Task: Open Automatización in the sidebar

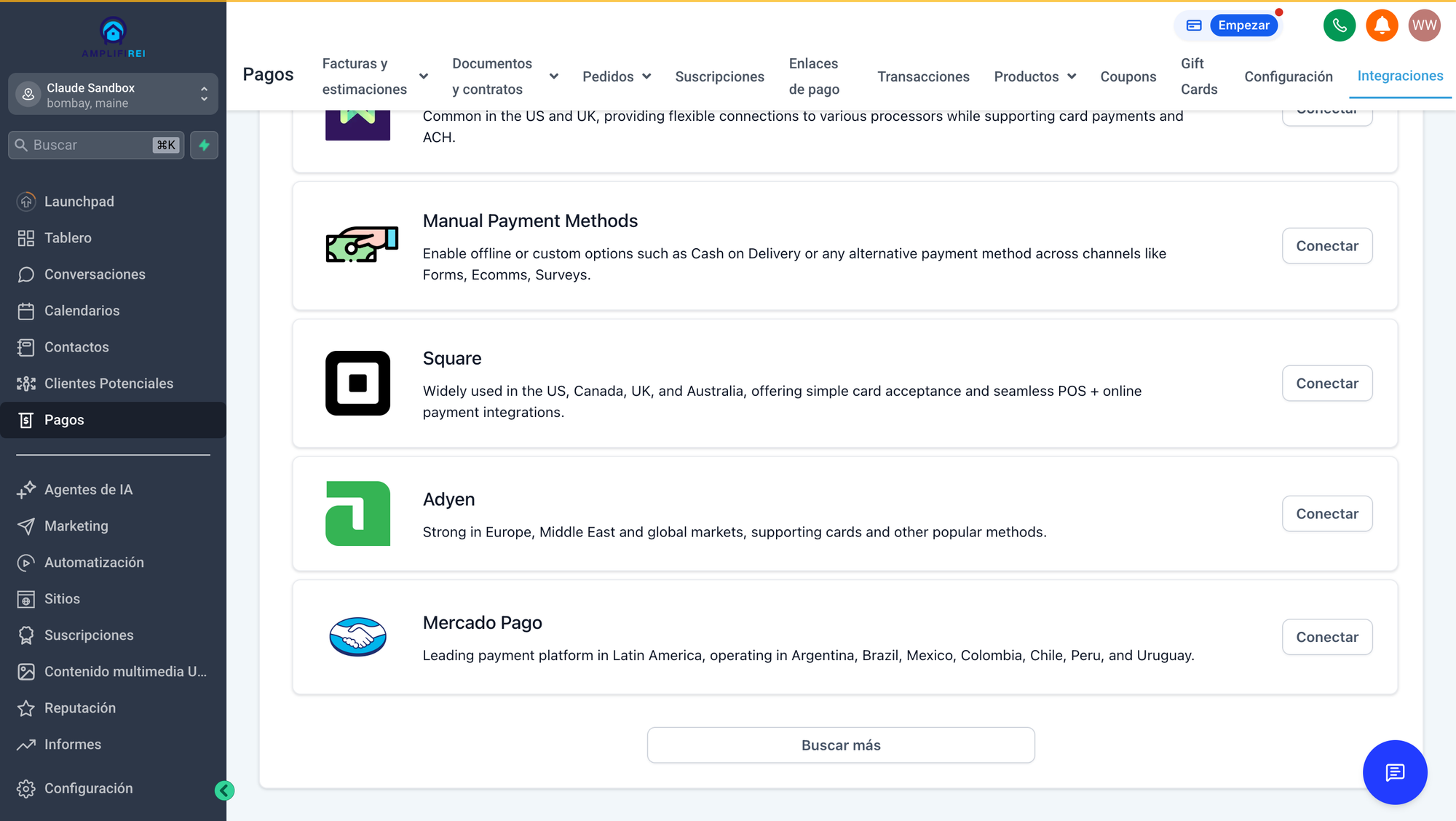Action: [x=94, y=563]
